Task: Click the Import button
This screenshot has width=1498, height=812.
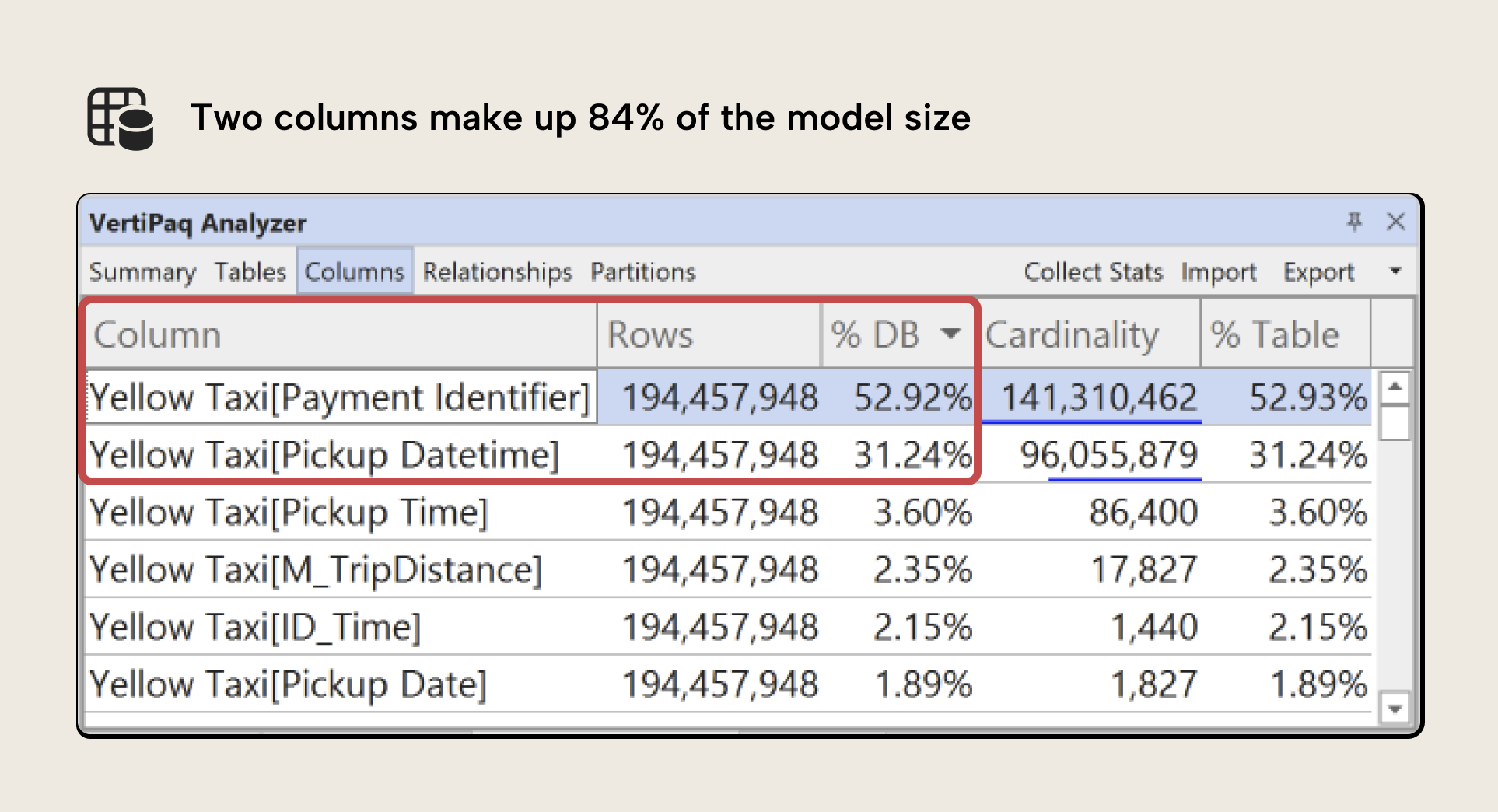Action: 1219,271
